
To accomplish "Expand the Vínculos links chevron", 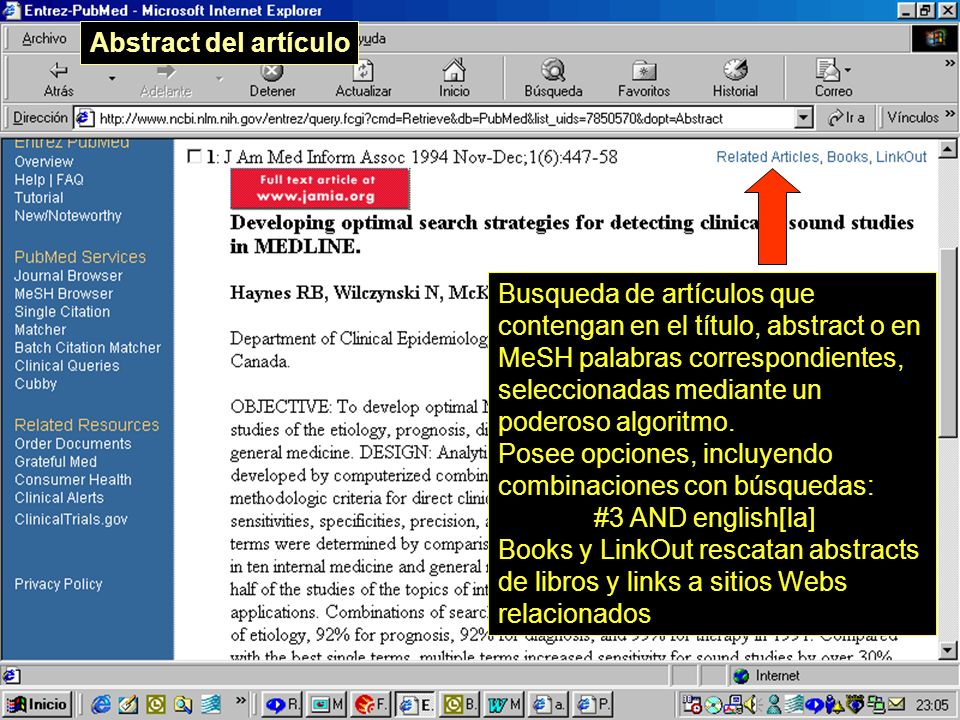I will tap(950, 114).
